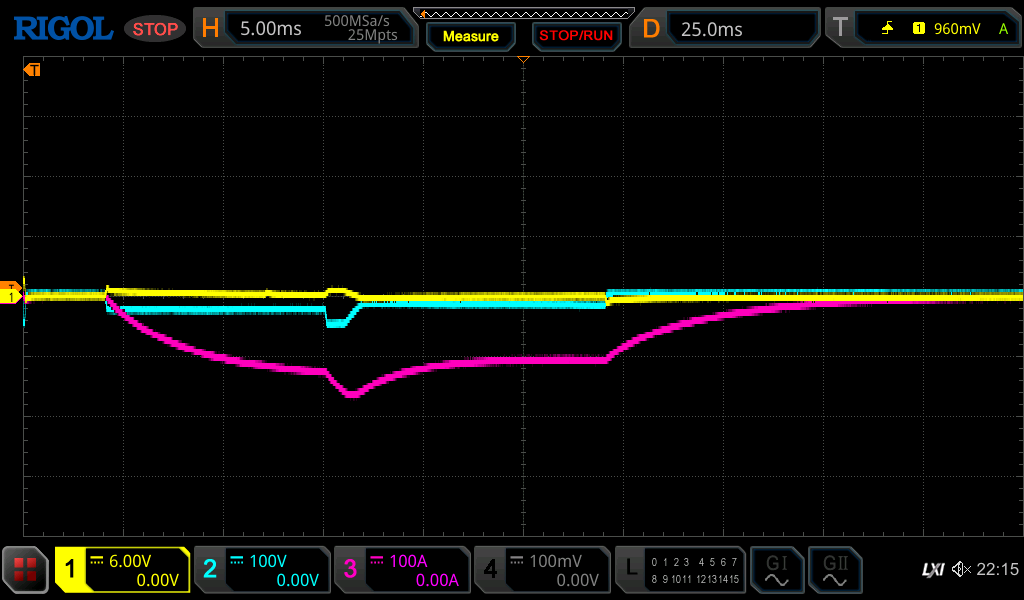
Task: Toggle cyan channel 2 at 100V
Action: click(262, 570)
